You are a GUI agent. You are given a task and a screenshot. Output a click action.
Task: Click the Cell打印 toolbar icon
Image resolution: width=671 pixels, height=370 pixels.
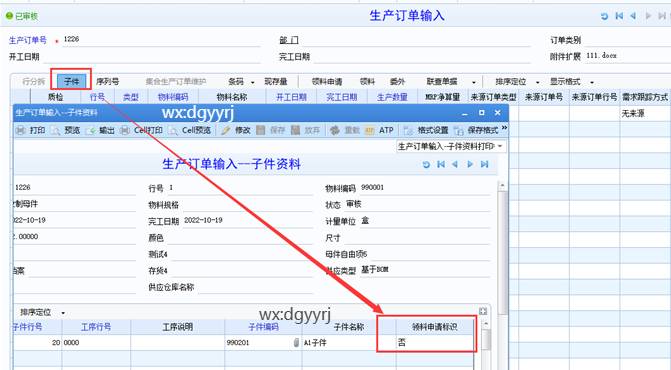point(125,130)
